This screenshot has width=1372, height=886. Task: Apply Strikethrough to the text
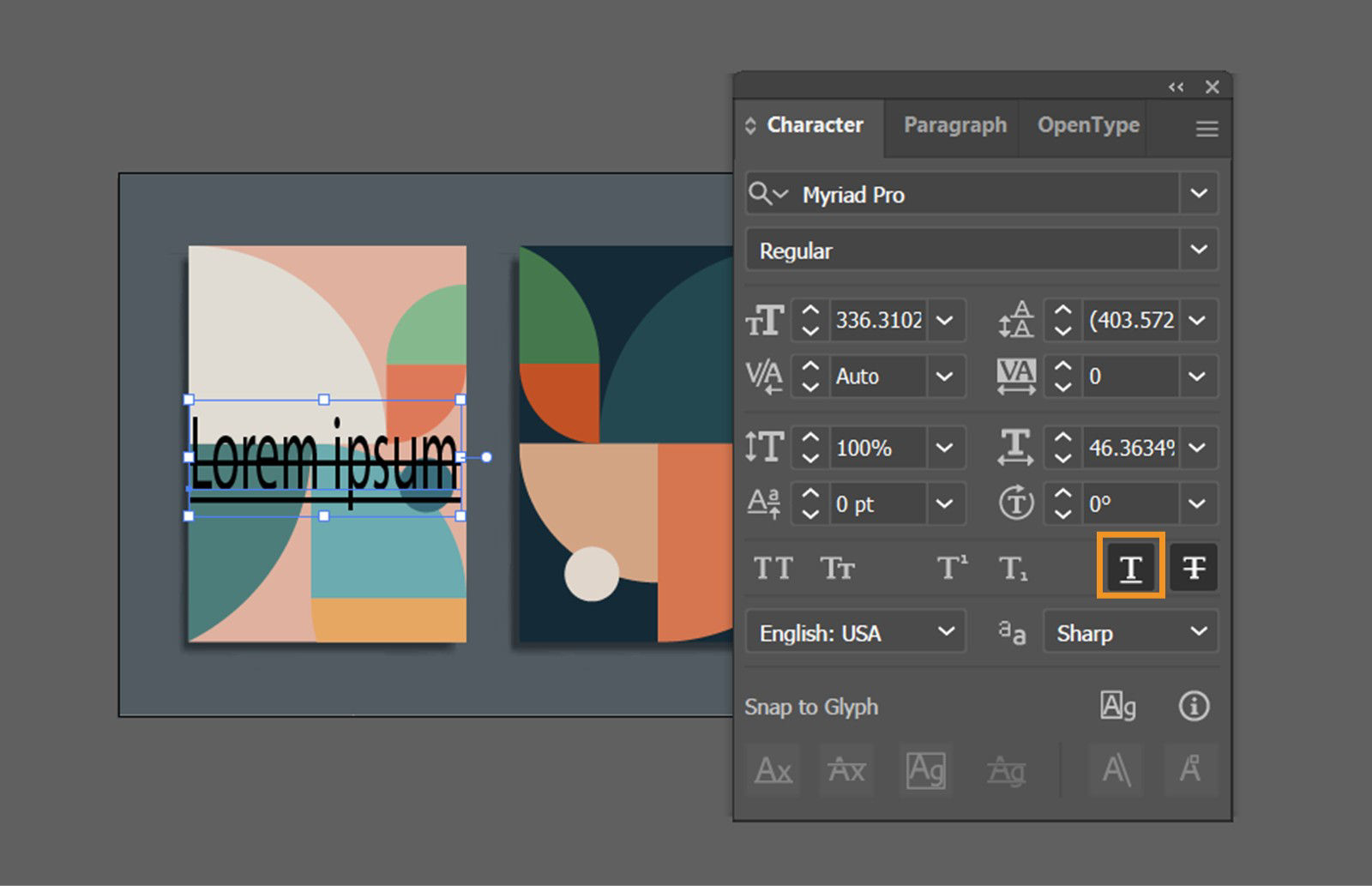[x=1194, y=567]
